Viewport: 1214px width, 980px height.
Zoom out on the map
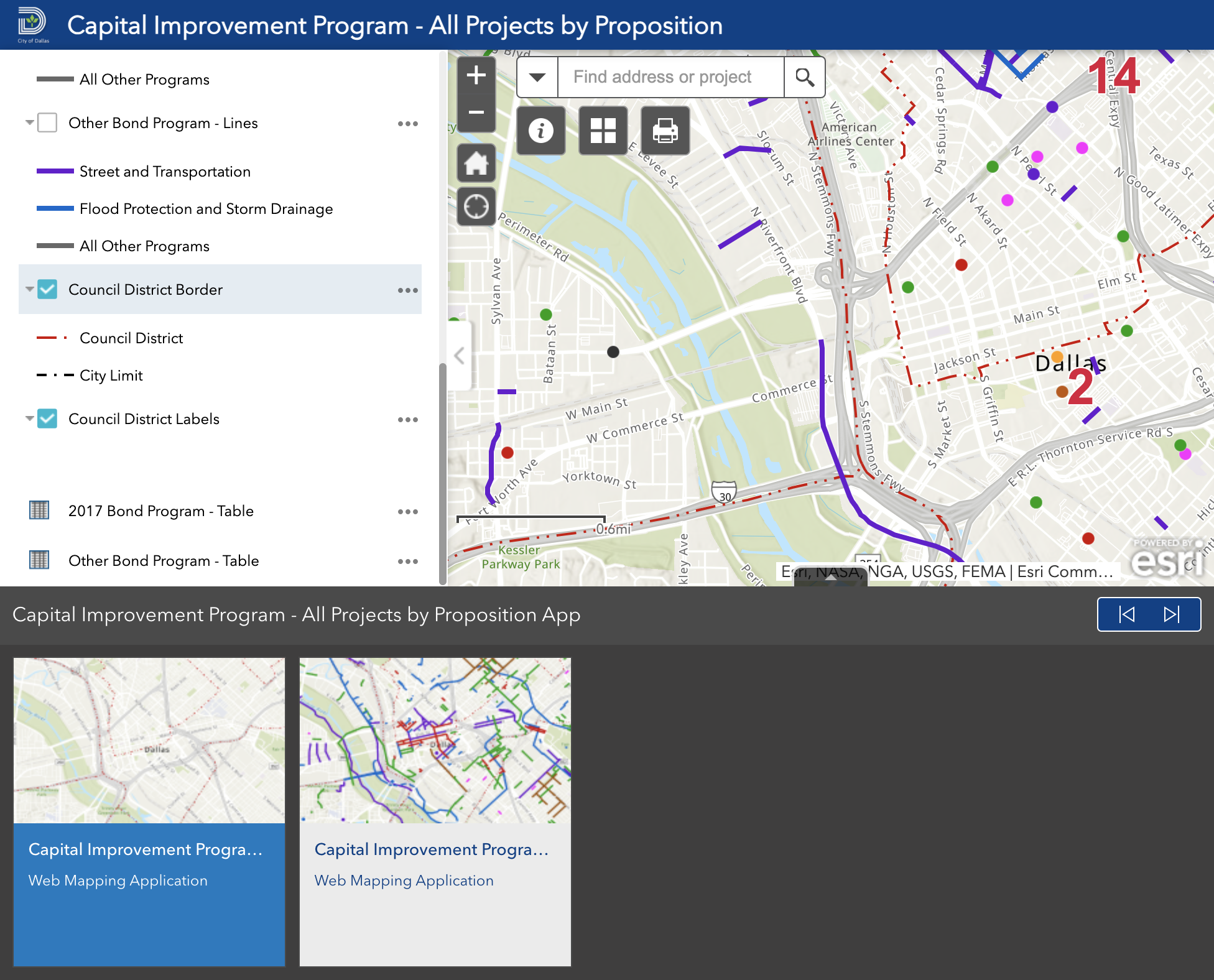[476, 113]
